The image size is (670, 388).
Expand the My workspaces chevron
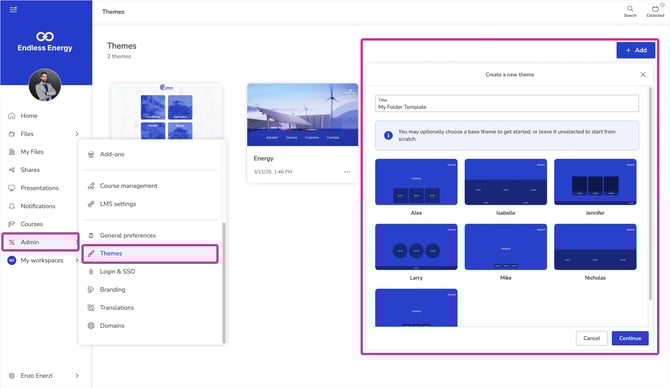click(x=77, y=260)
